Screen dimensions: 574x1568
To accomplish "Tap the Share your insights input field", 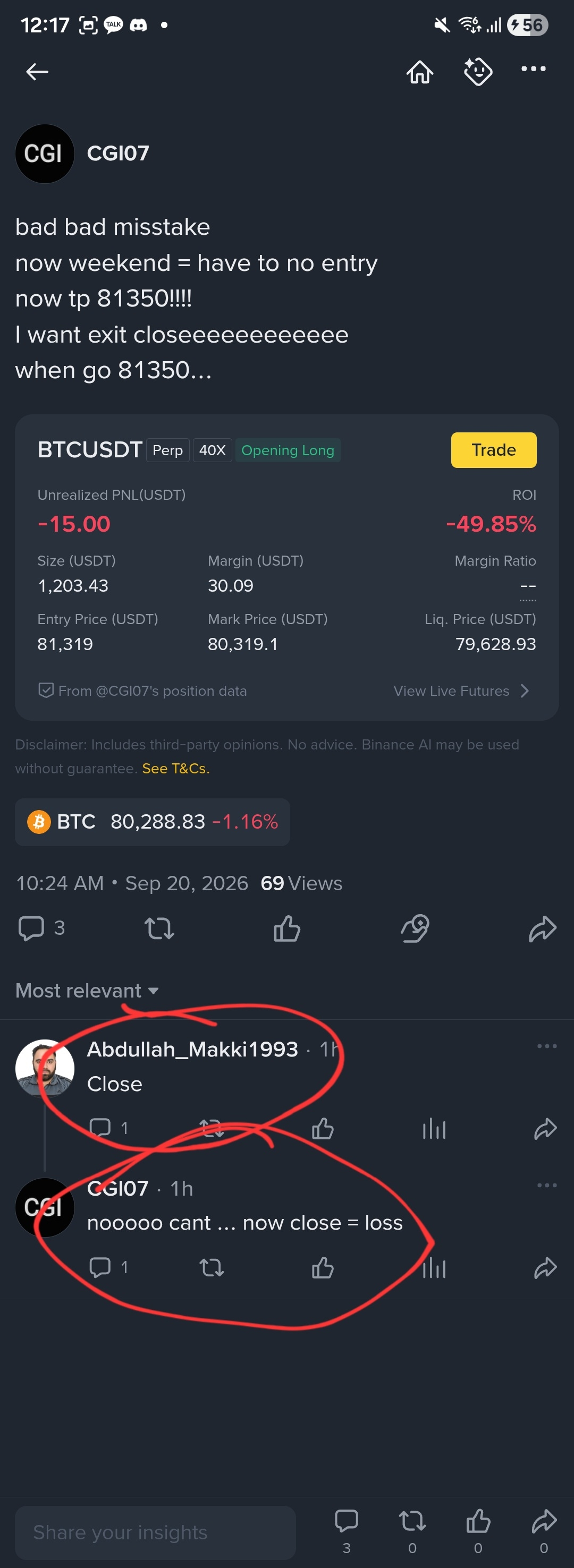I will [155, 1532].
